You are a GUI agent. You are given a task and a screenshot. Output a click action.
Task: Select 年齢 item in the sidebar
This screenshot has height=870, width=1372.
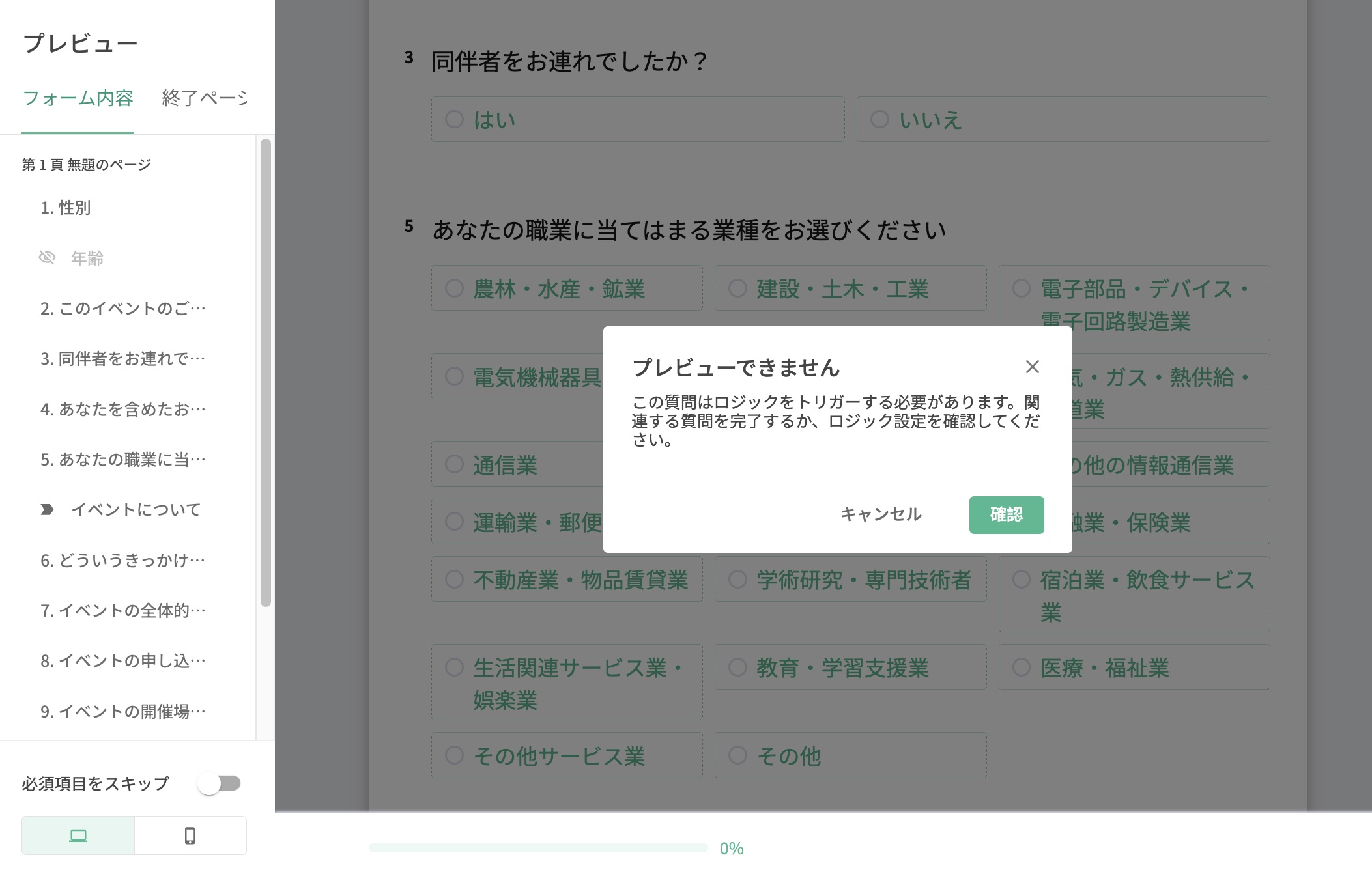pos(87,258)
